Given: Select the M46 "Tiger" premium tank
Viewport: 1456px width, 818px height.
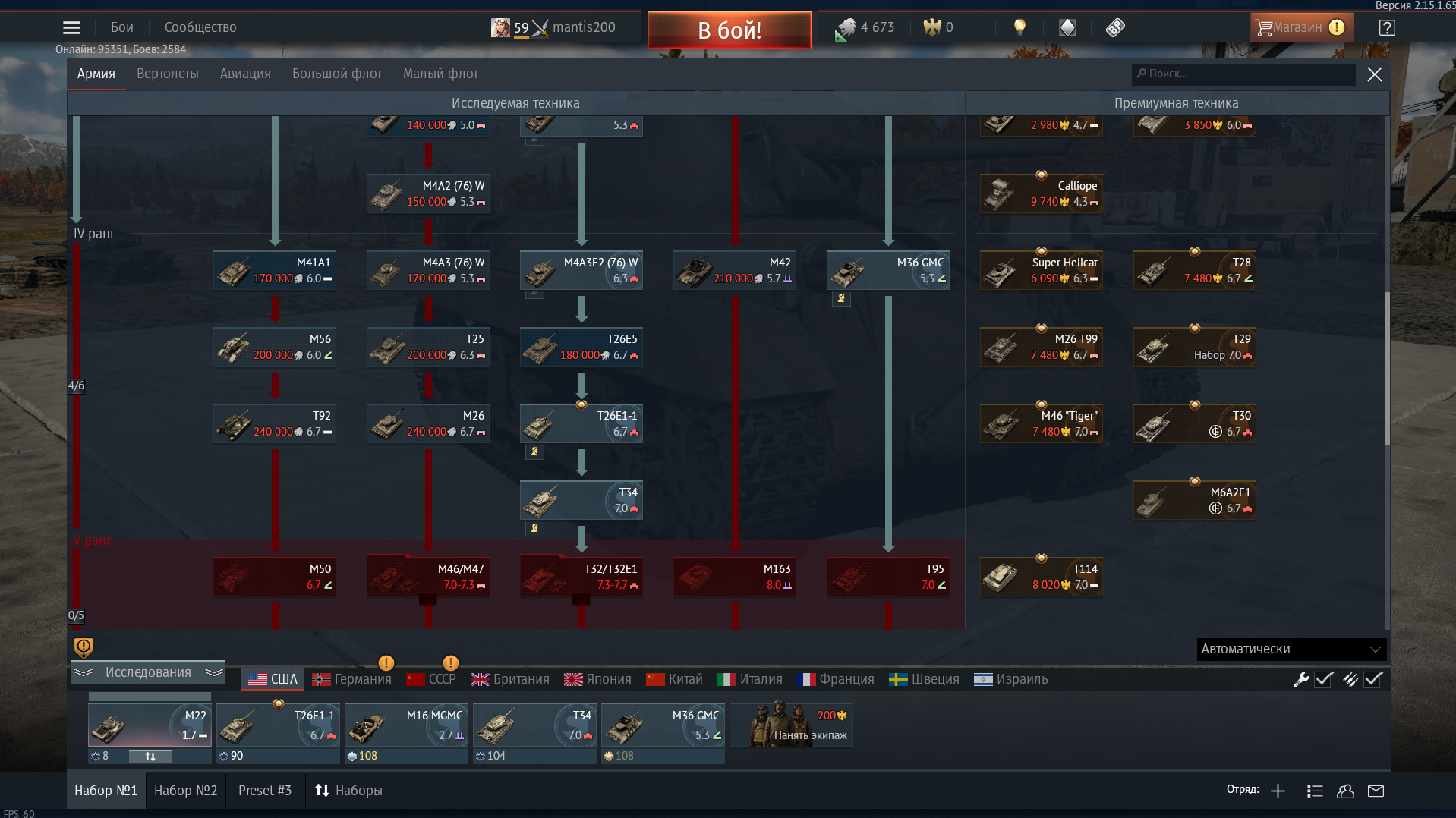Looking at the screenshot, I should click(x=1041, y=423).
